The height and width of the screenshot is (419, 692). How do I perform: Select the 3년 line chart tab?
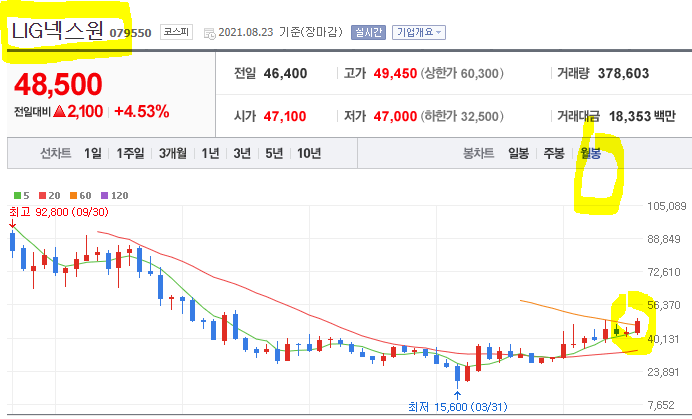242,153
